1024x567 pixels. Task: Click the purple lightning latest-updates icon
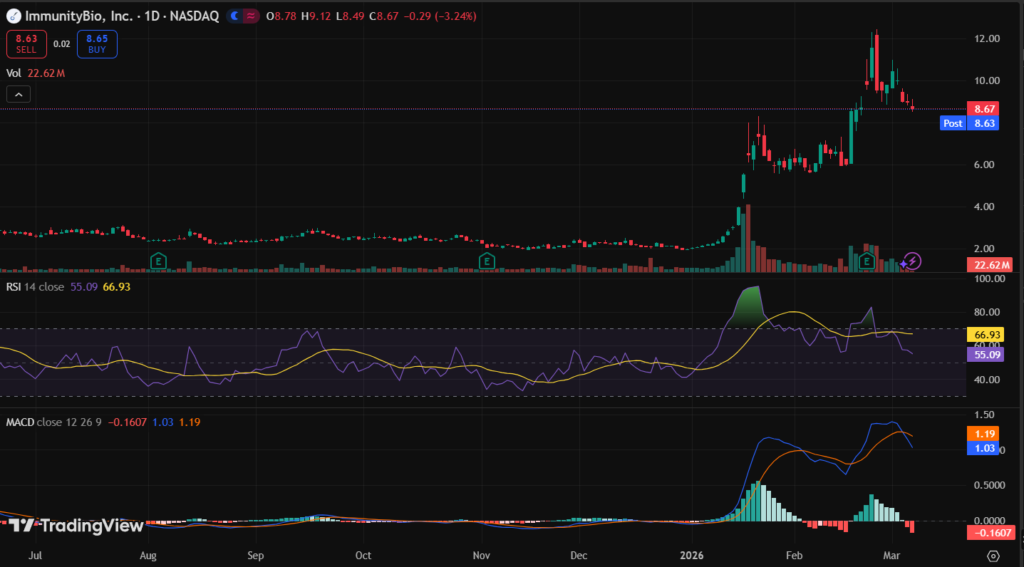[x=913, y=261]
